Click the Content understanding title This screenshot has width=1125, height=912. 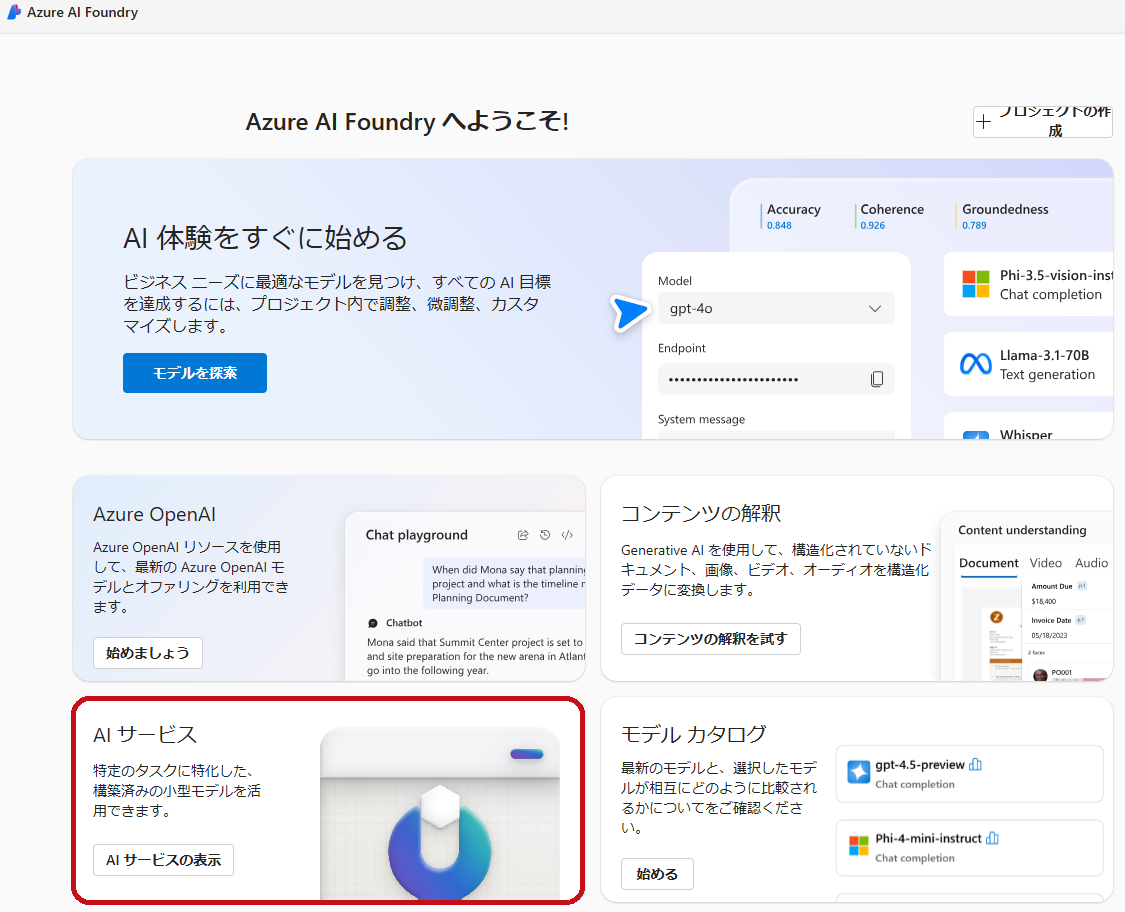(x=1022, y=530)
